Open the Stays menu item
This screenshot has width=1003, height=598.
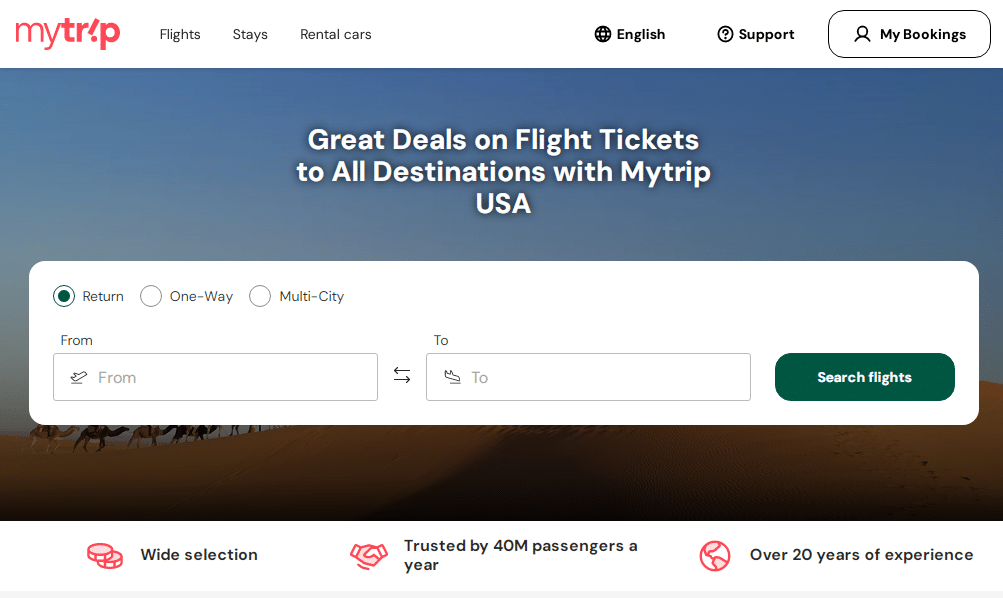click(x=250, y=35)
